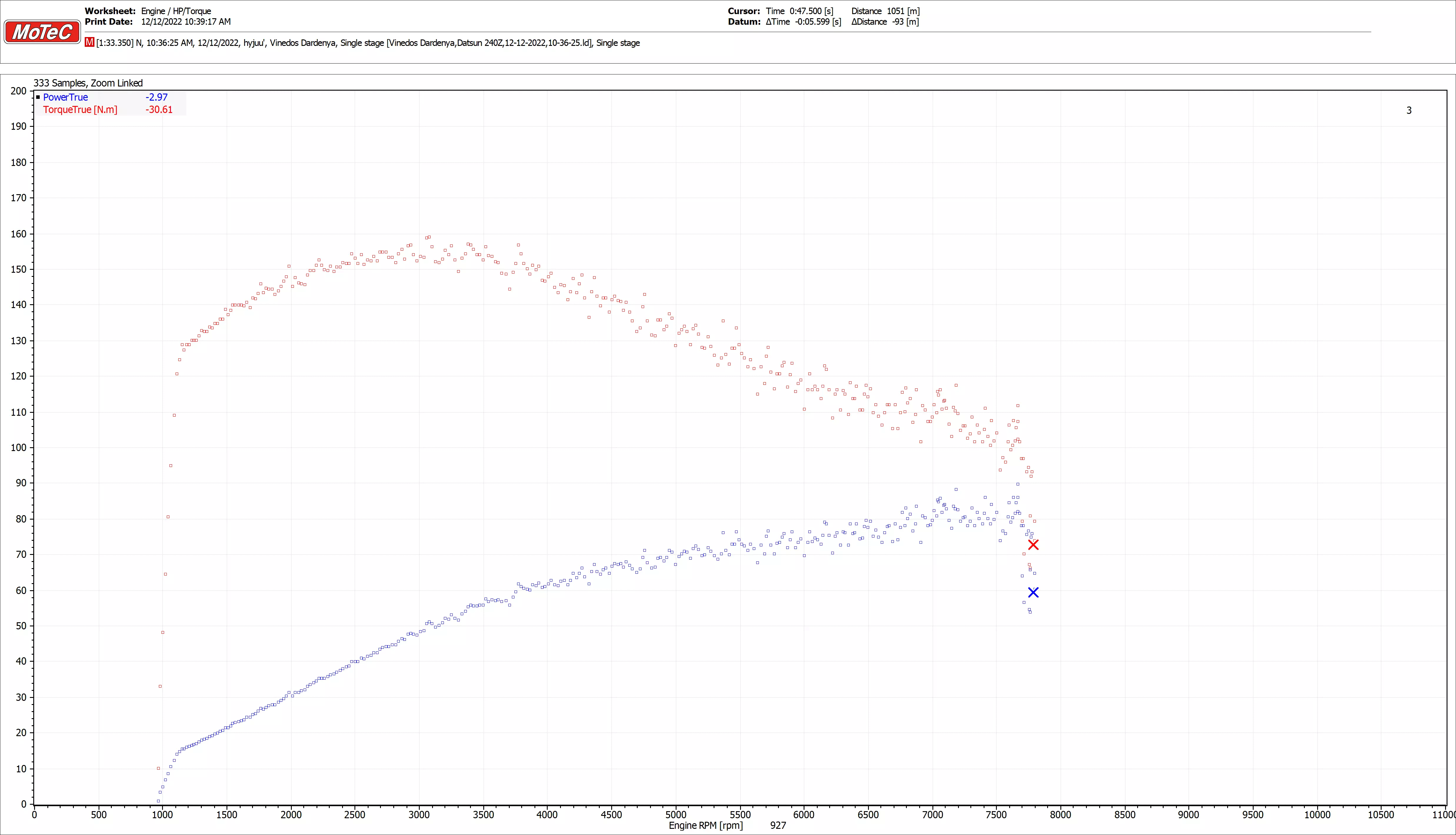
Task: Click the red M log-file marker icon
Action: pos(89,42)
